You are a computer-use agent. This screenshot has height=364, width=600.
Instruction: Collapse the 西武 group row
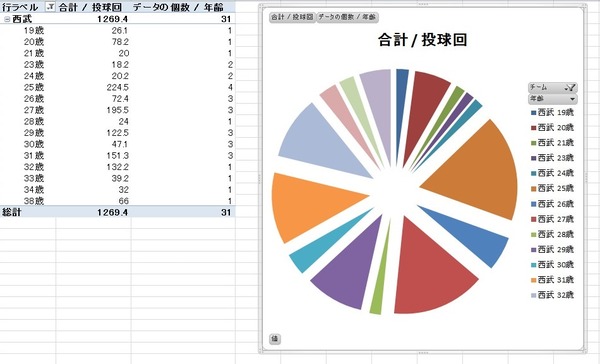pos(7,19)
